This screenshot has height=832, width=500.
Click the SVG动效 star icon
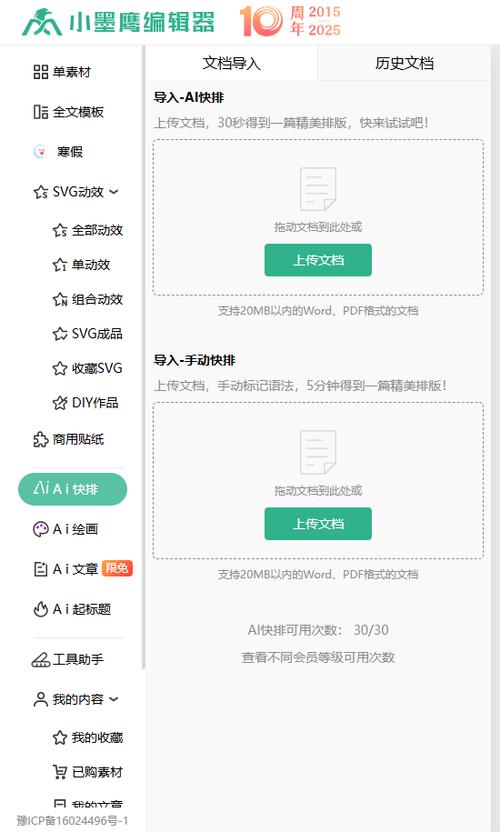[x=41, y=192]
